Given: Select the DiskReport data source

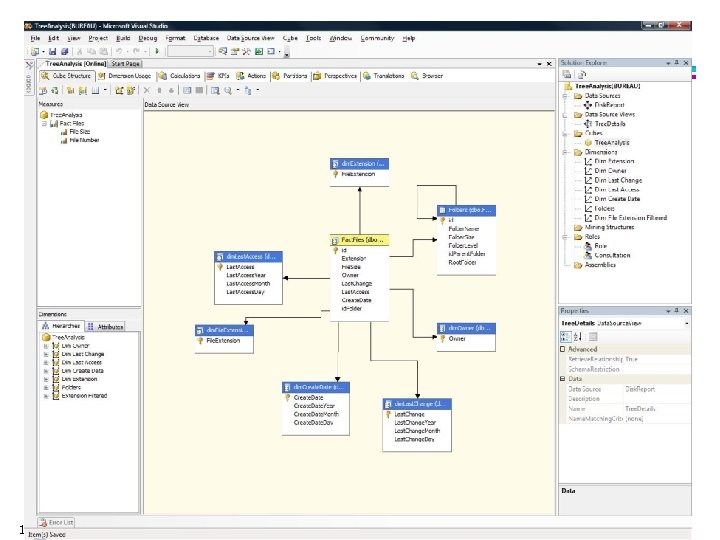Looking at the screenshot, I should tap(609, 104).
